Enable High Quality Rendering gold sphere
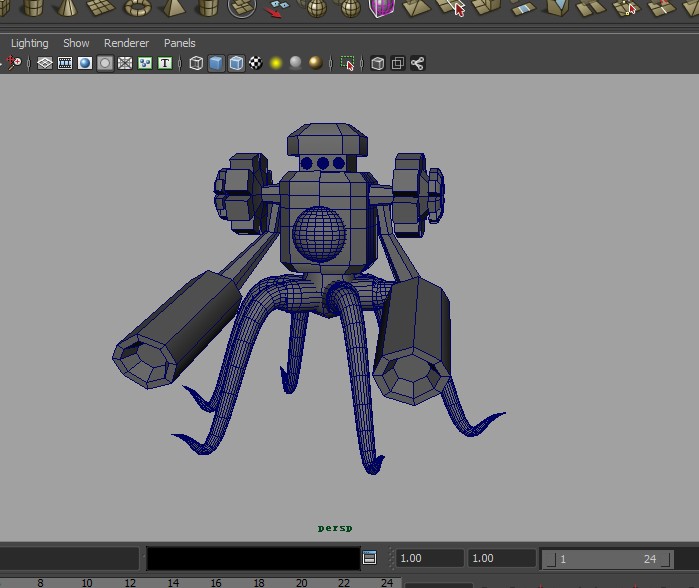This screenshot has width=699, height=588. [316, 63]
